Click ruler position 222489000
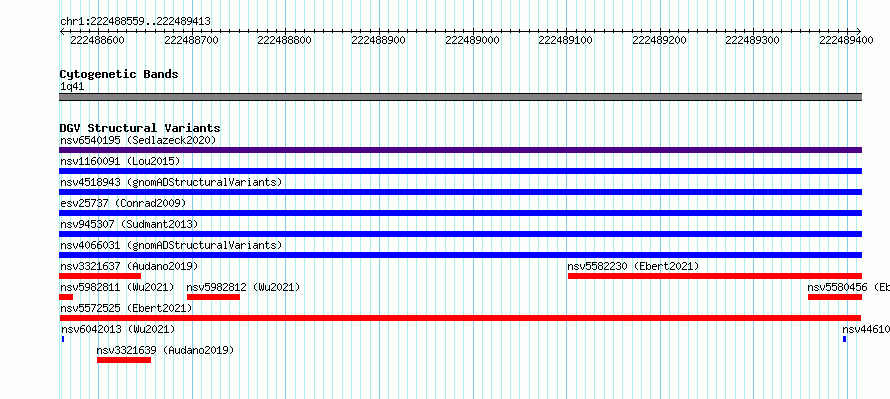The width and height of the screenshot is (890, 399). pyautogui.click(x=472, y=40)
